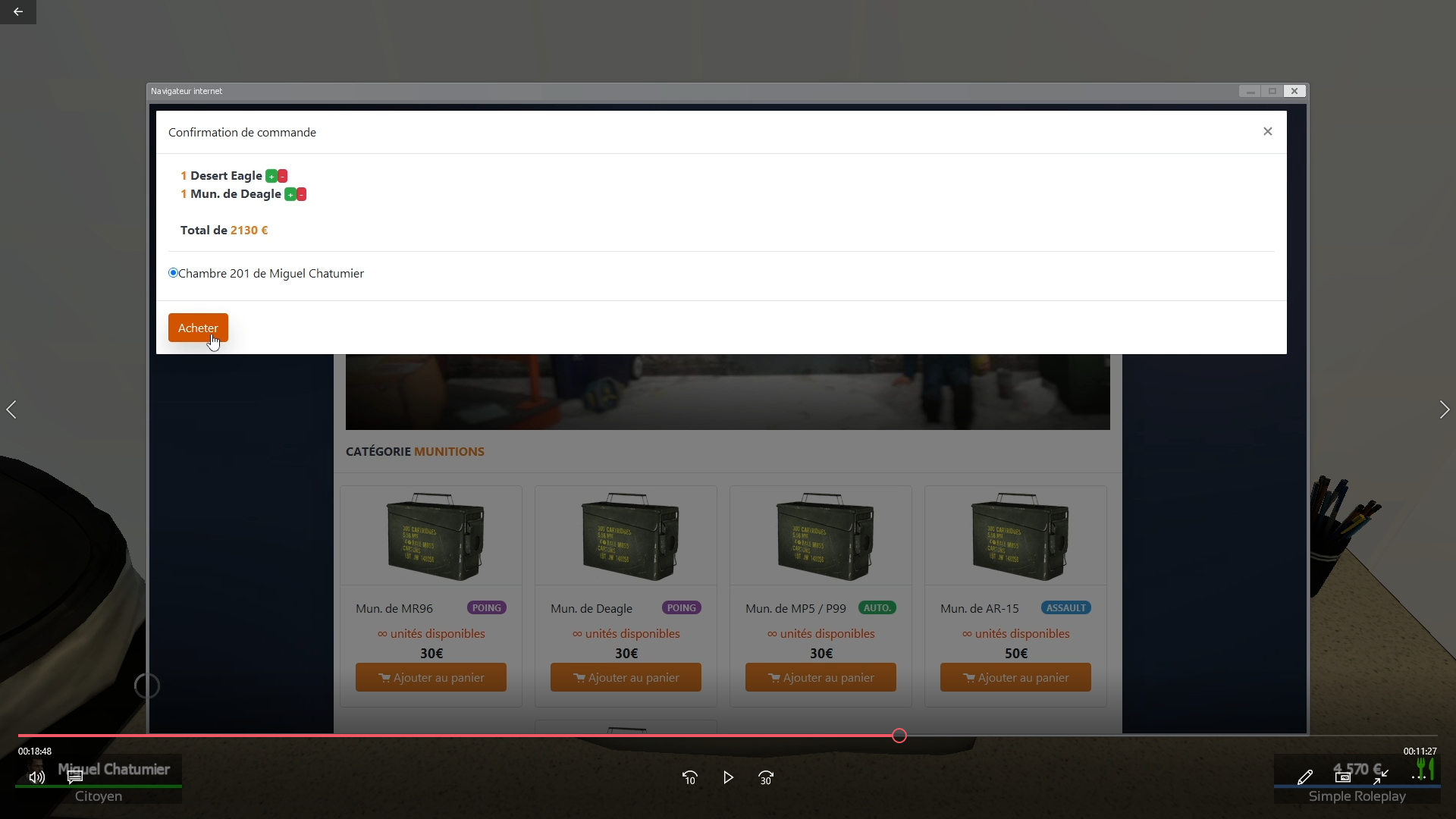Go to previous media with left chevron

[11, 409]
